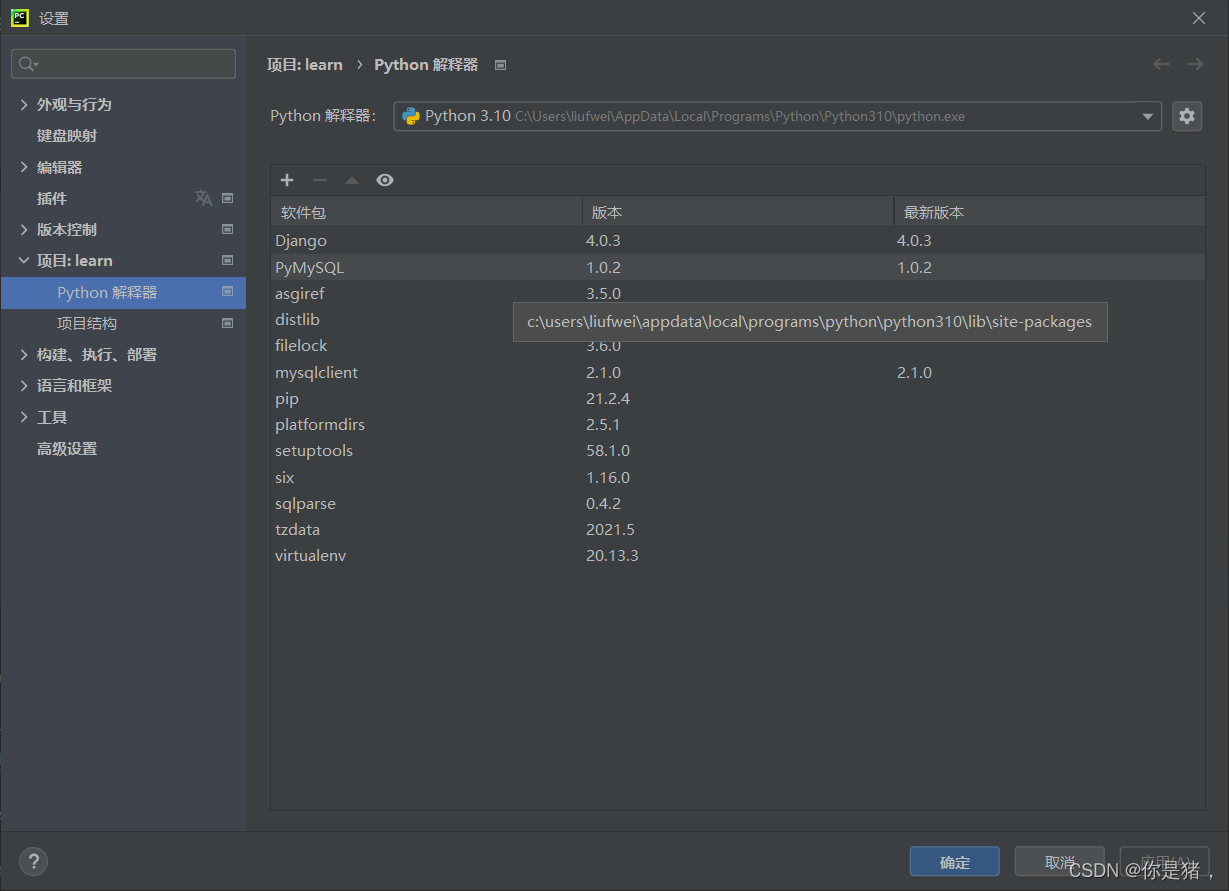Toggle the show early releases eye icon
The image size is (1229, 891).
[x=385, y=180]
